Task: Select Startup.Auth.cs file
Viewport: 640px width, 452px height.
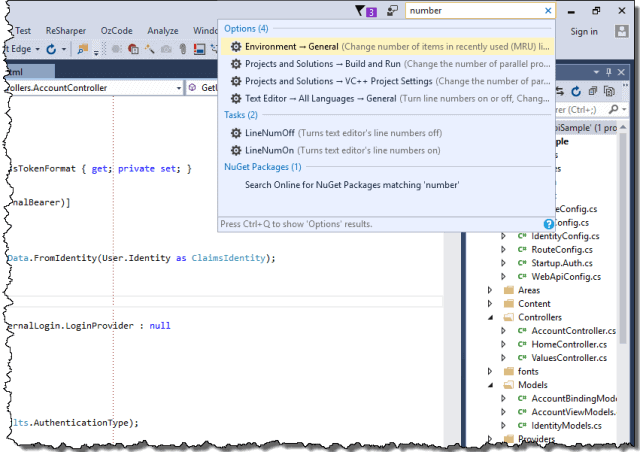Action: 562,263
